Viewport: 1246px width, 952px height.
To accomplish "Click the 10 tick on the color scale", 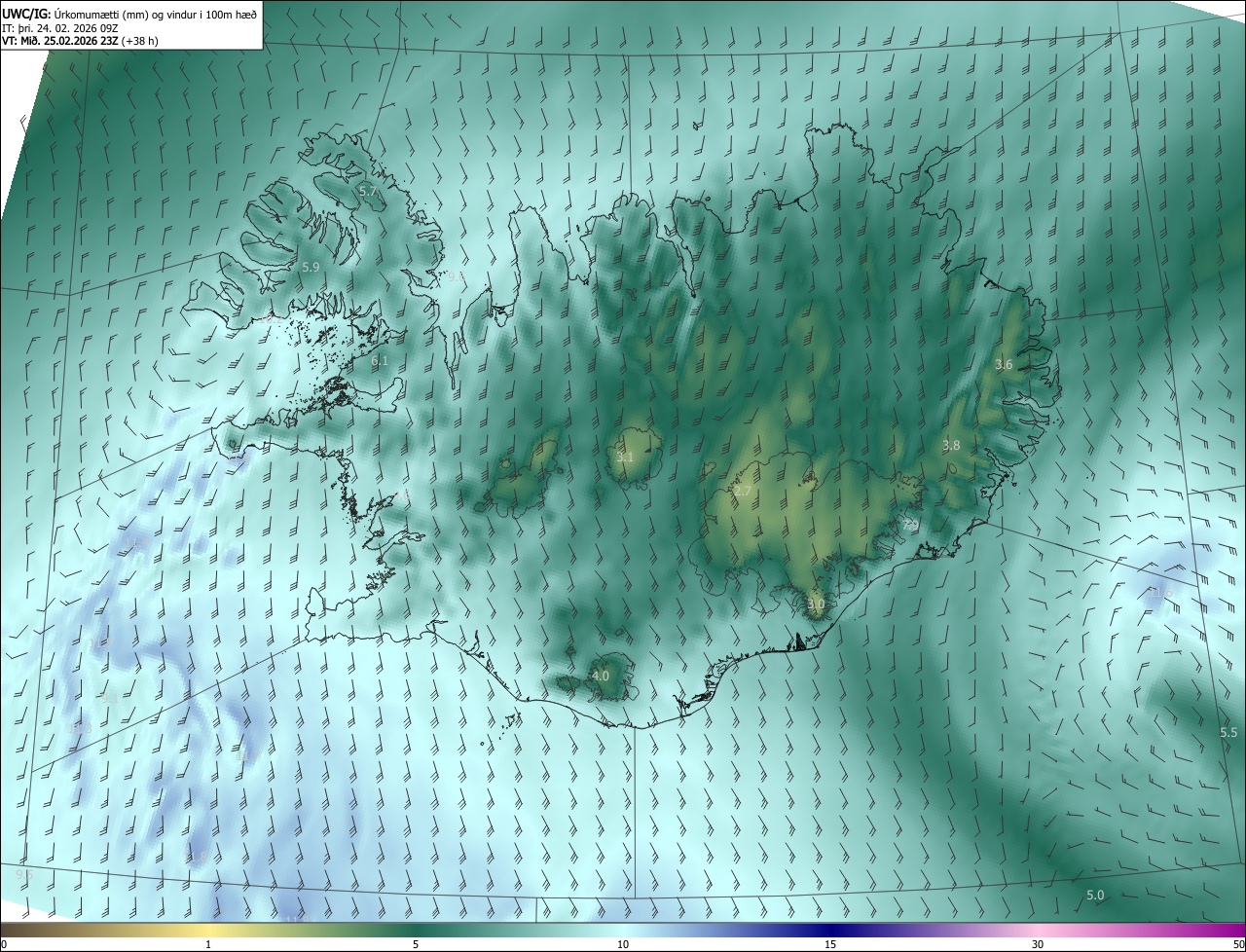I will [x=623, y=944].
